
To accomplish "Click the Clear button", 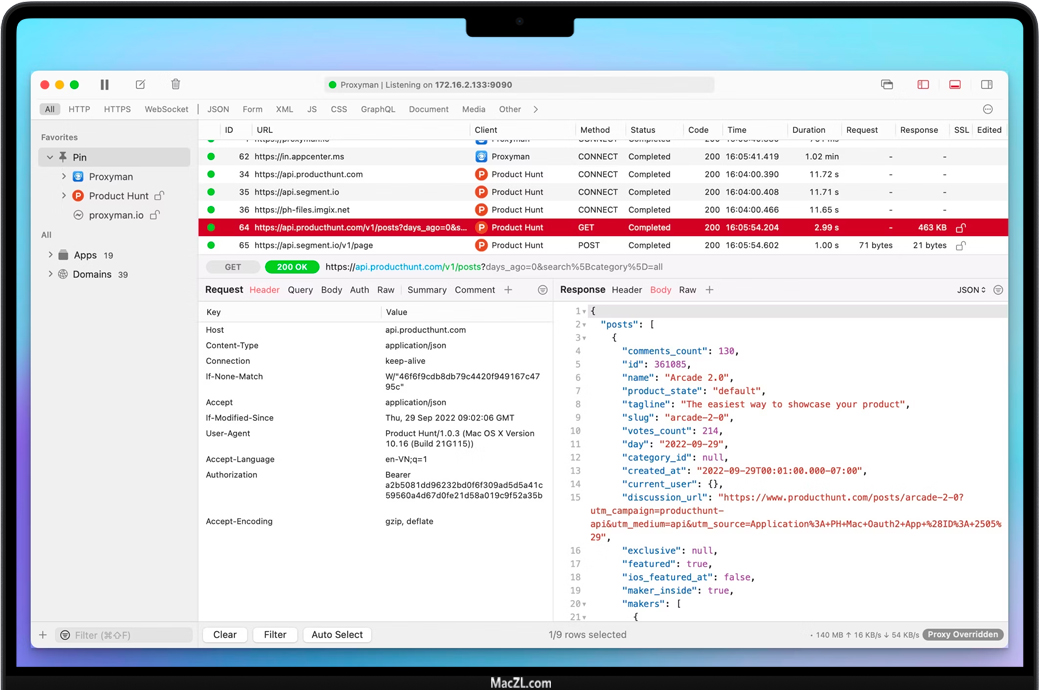I will point(225,635).
